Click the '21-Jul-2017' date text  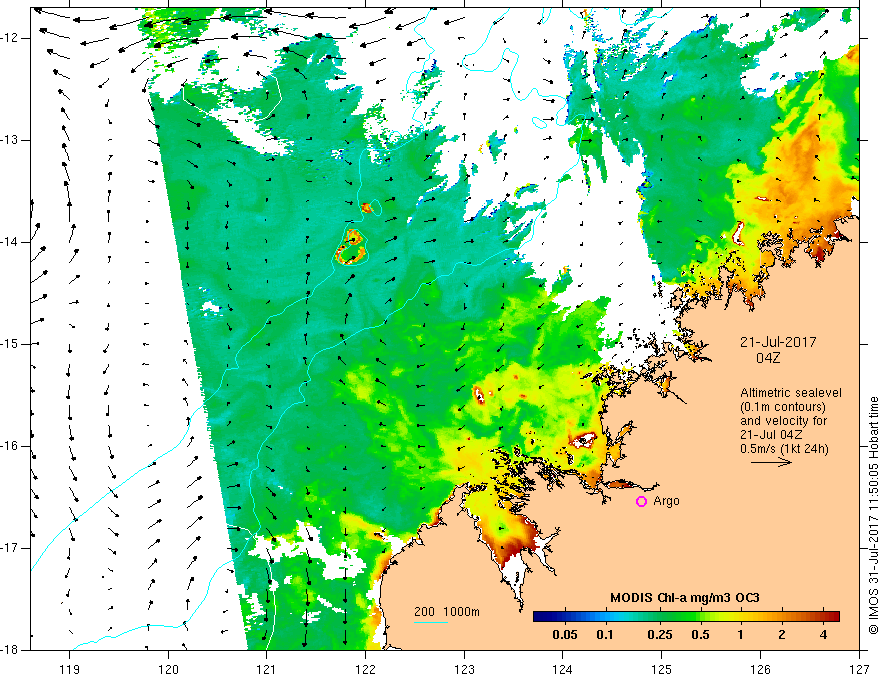point(778,342)
